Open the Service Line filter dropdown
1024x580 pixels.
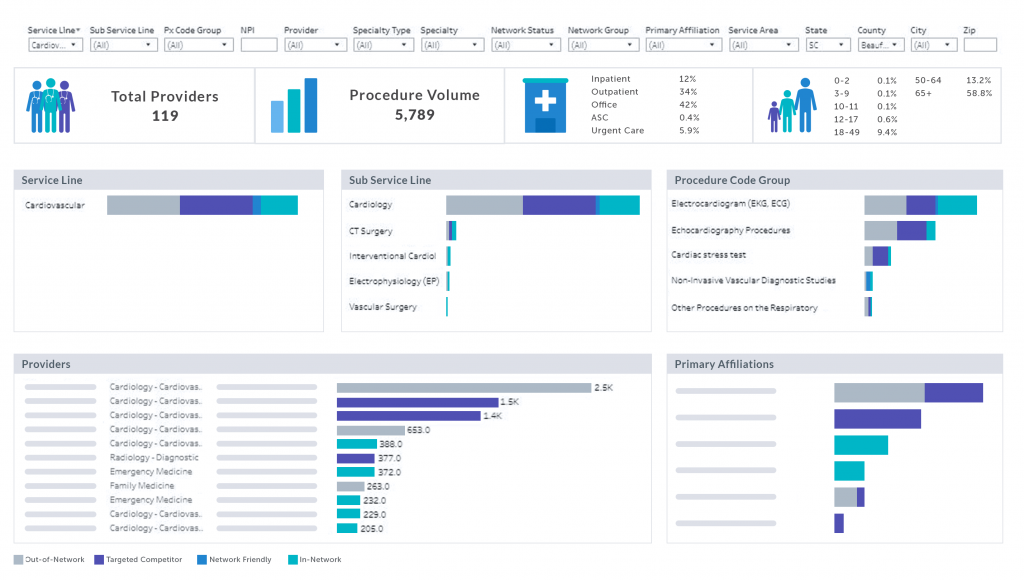point(55,44)
